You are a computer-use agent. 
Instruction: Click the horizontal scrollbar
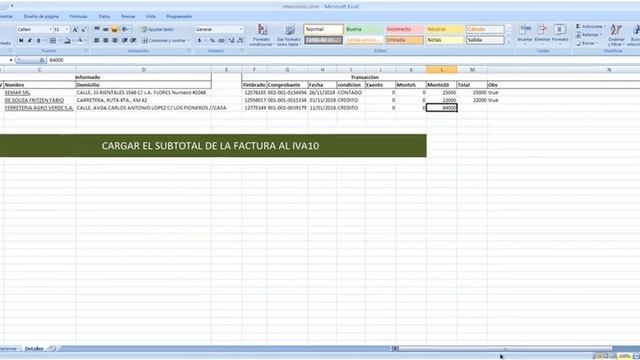504,349
